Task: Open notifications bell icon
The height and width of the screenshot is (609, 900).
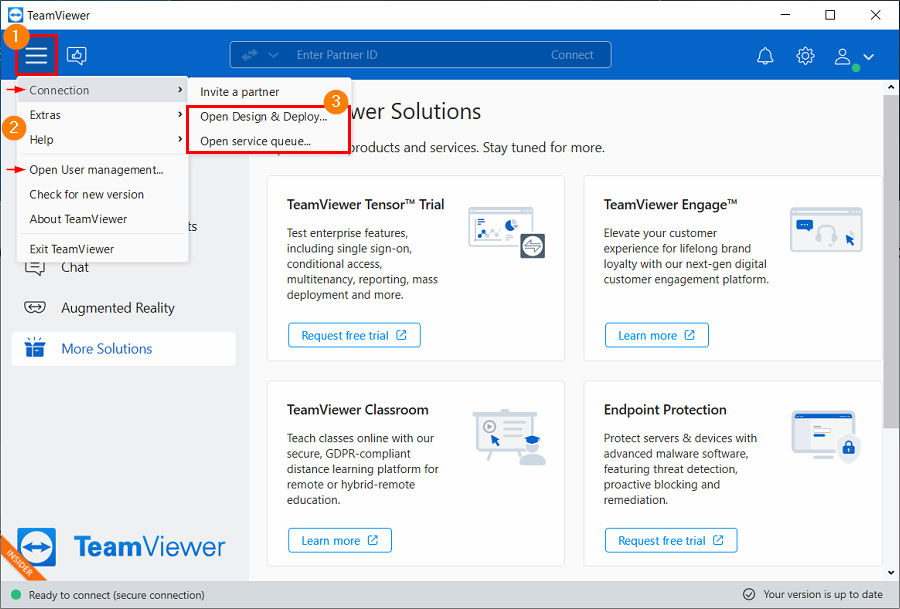Action: coord(765,56)
